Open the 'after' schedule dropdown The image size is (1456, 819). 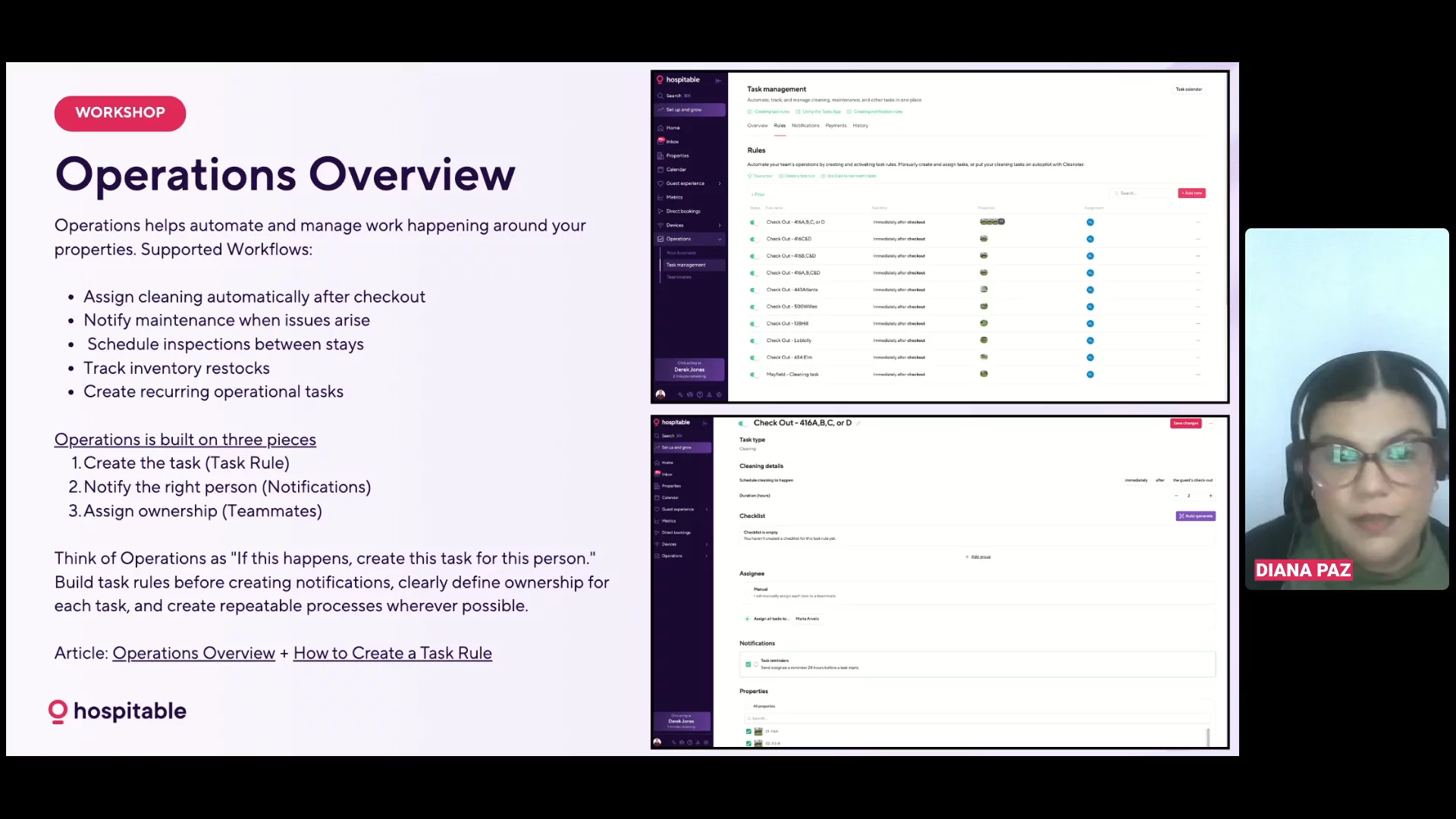point(1160,480)
